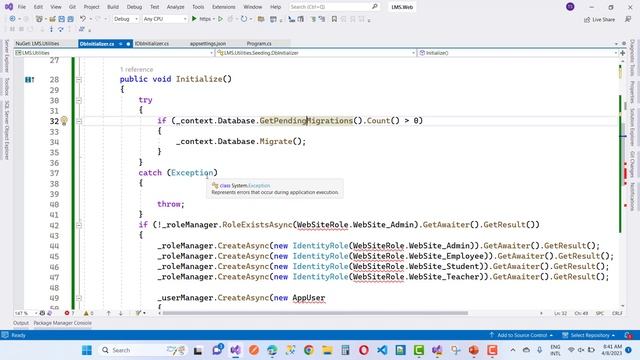Click the lightbulb quick actions icon
640x360 pixels.
(x=64, y=120)
